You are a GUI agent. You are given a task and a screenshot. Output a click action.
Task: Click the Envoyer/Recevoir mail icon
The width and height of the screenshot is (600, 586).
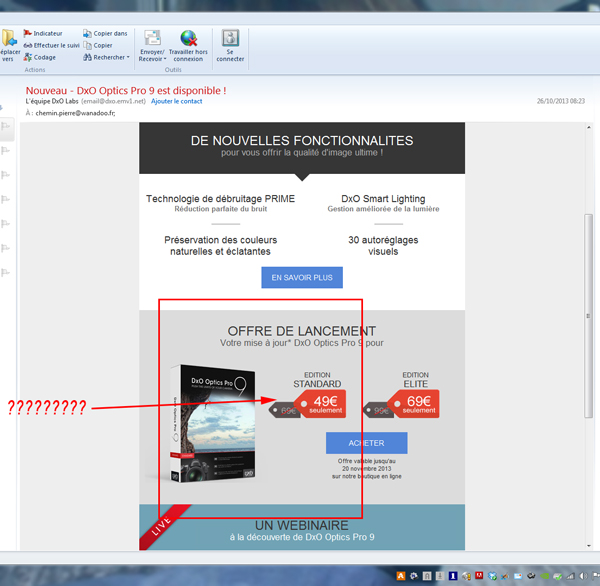tap(152, 38)
